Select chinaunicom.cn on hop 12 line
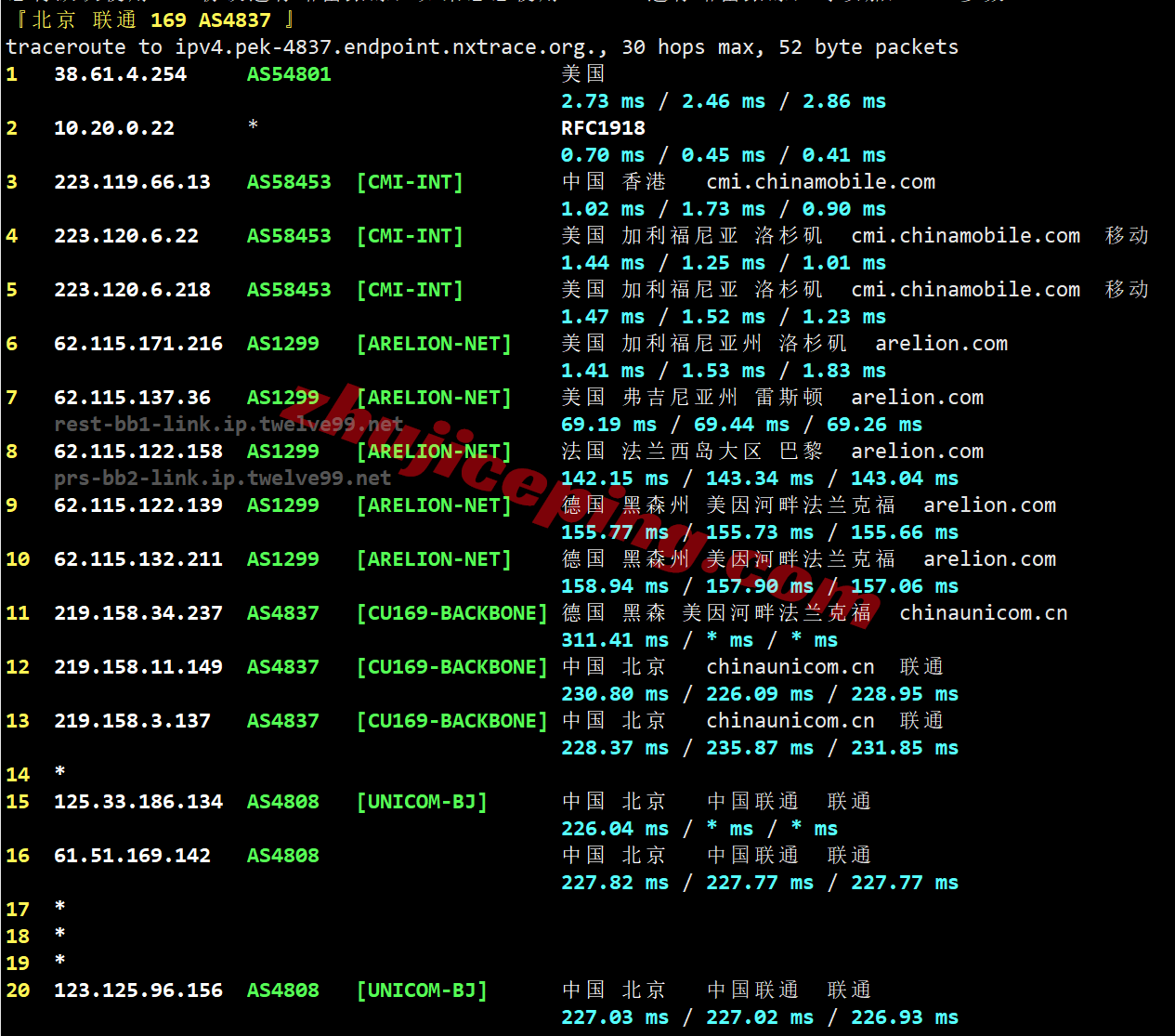 click(790, 667)
